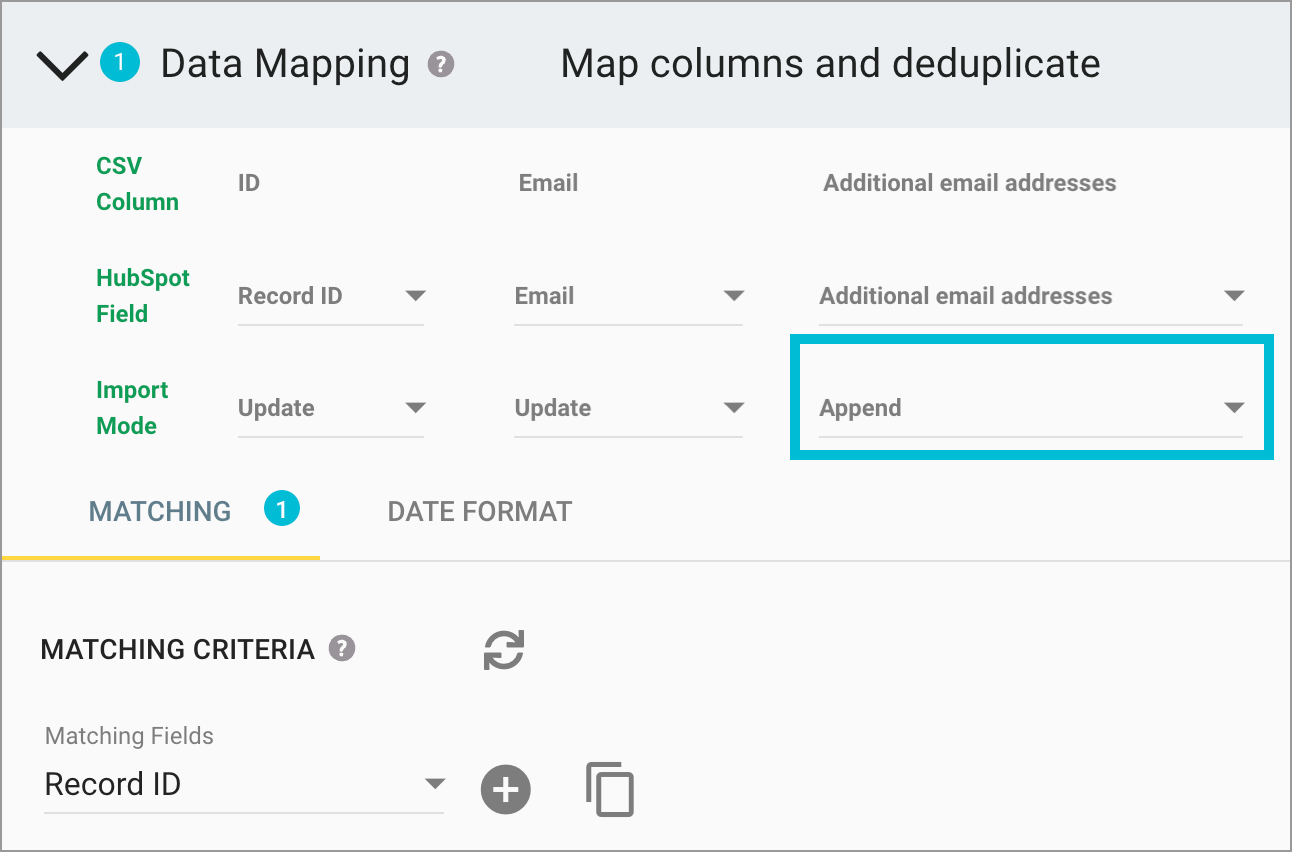
Task: Click the duplicate icon beside the plus button
Action: pos(610,789)
